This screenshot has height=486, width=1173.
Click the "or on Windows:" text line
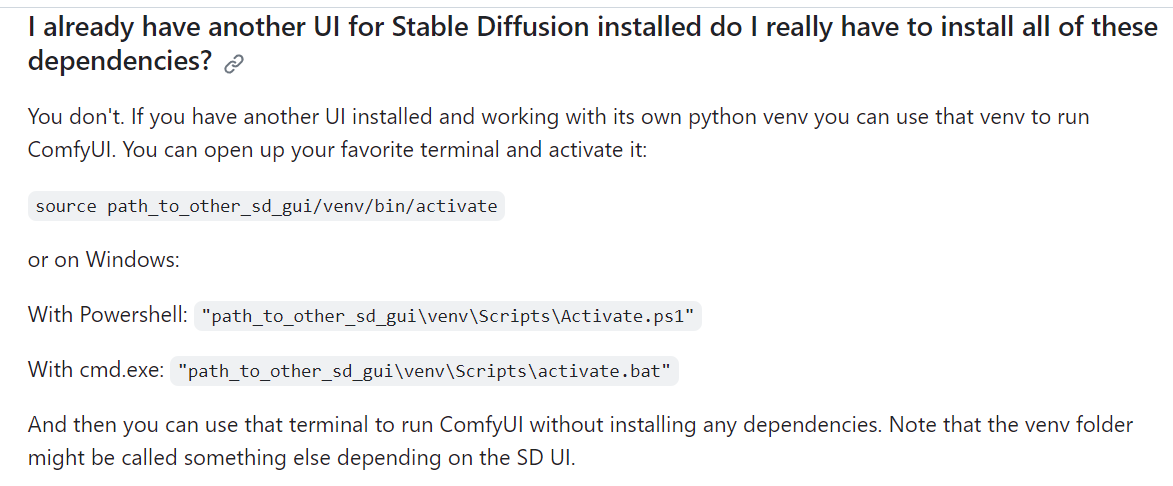click(x=103, y=260)
